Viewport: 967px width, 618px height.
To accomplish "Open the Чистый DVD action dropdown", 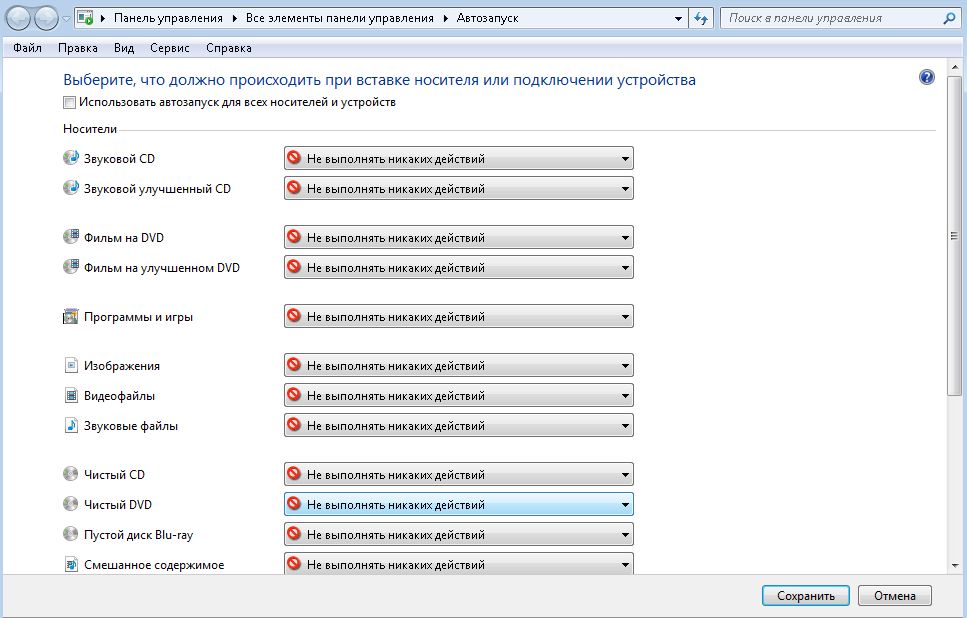I will pyautogui.click(x=458, y=505).
